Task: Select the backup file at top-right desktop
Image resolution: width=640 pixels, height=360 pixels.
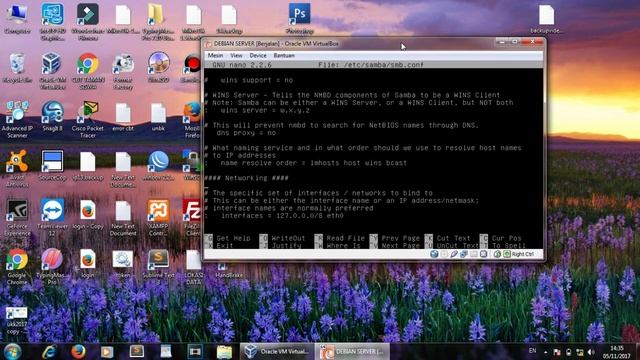Action: tap(546, 19)
